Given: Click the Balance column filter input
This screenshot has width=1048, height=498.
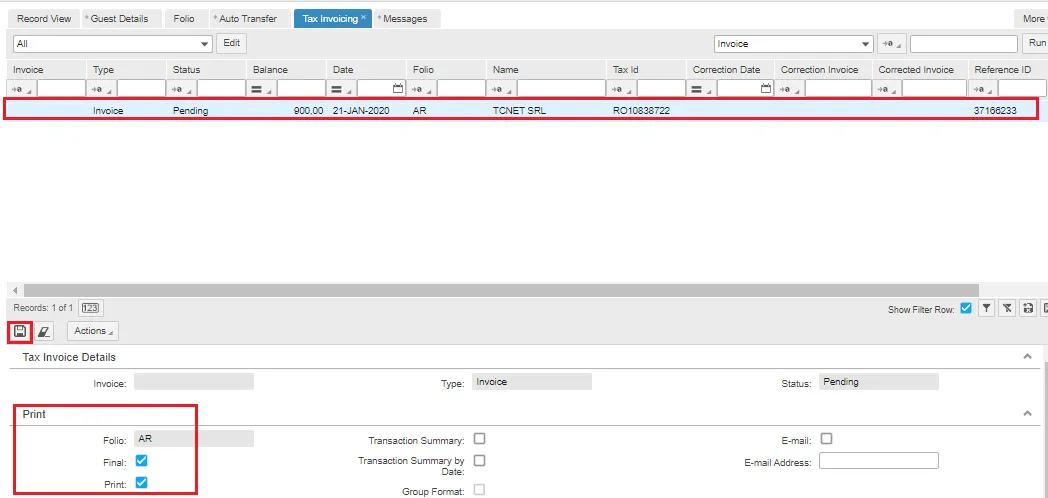Looking at the screenshot, I should click(301, 88).
